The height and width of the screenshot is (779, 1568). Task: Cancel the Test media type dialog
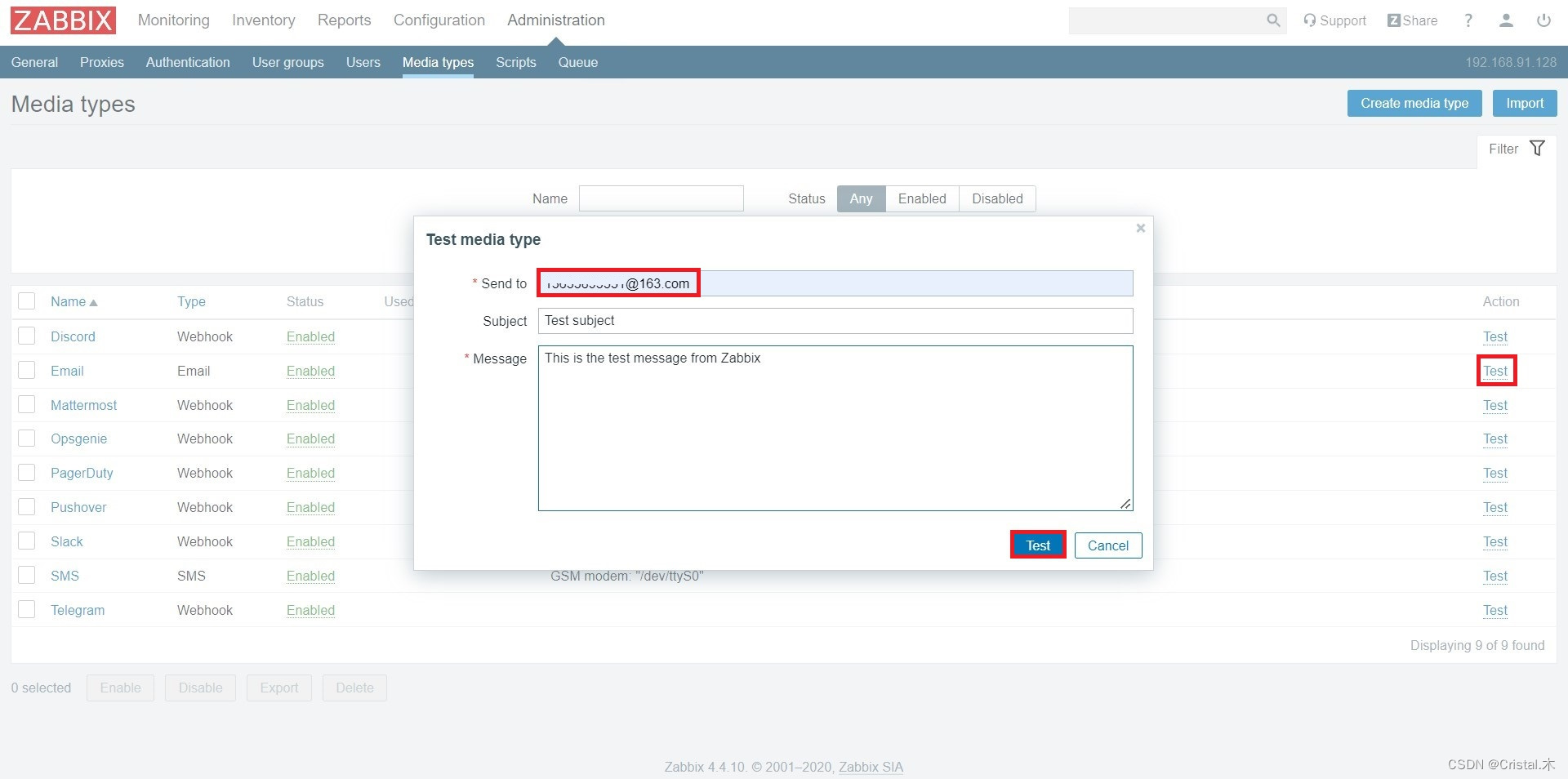pyautogui.click(x=1108, y=545)
